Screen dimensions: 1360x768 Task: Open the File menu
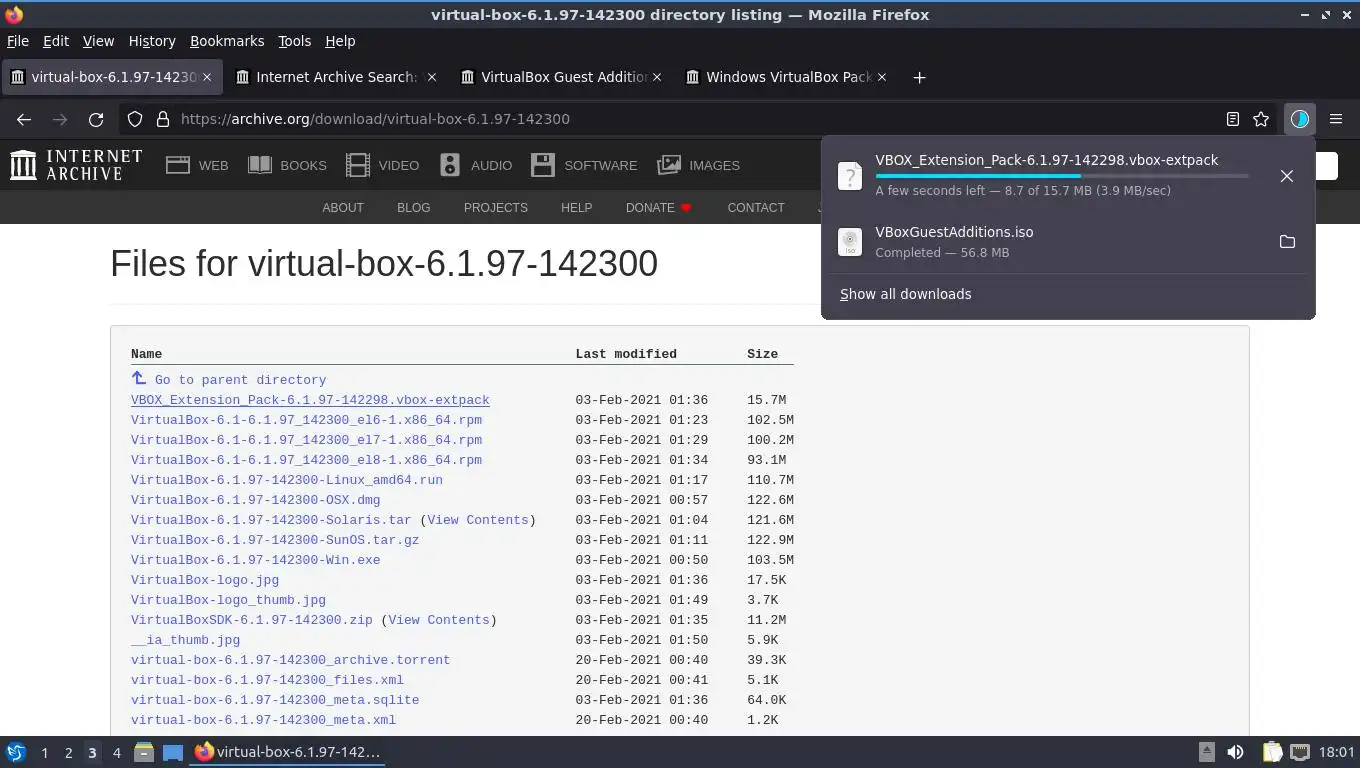(x=18, y=41)
